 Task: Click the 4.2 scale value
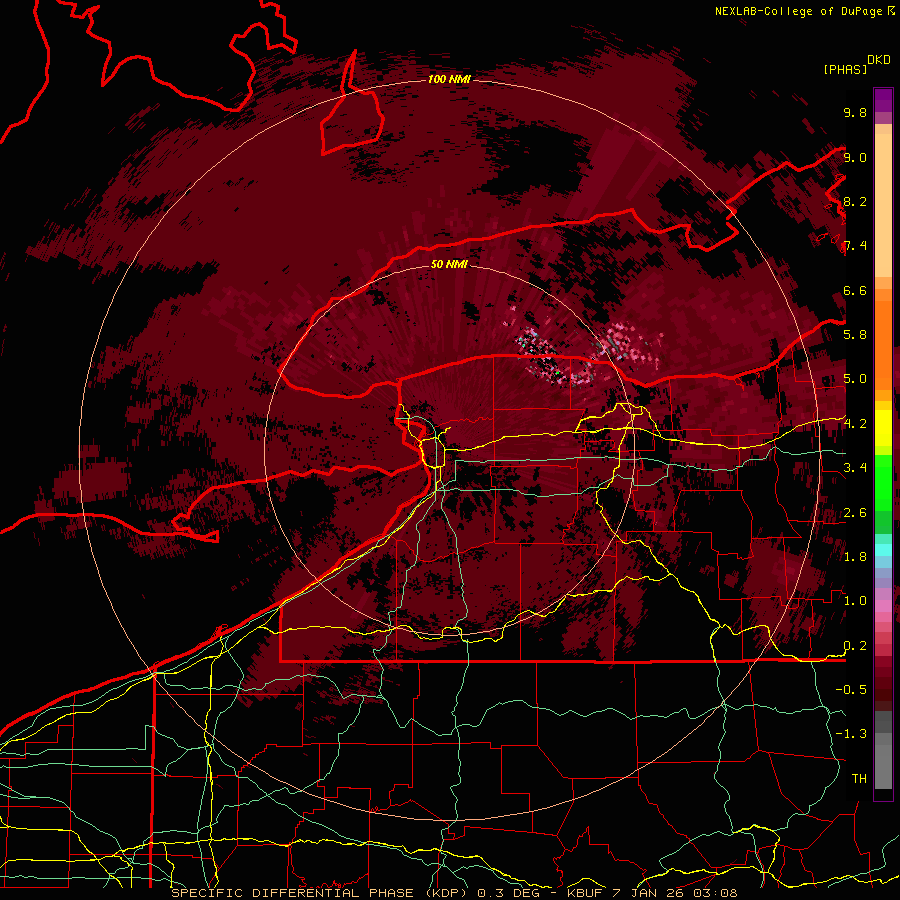point(855,424)
